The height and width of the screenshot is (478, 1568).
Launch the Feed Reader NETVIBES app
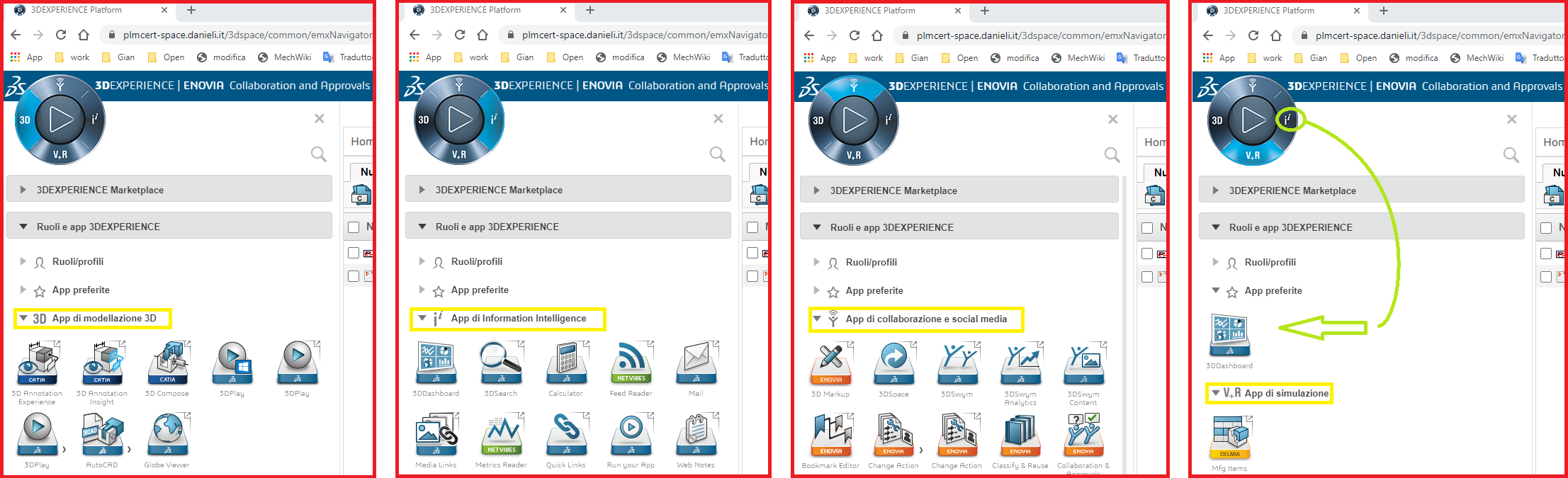point(631,363)
